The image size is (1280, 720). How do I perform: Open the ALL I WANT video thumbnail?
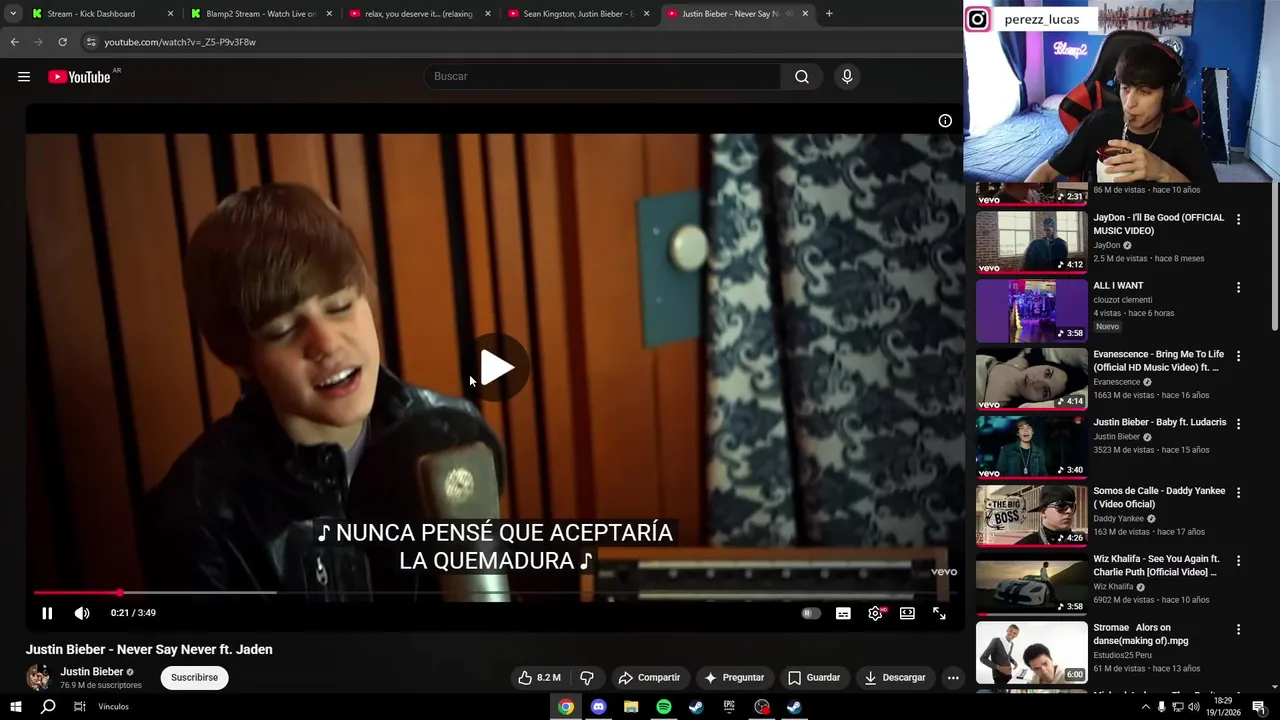pyautogui.click(x=1031, y=310)
